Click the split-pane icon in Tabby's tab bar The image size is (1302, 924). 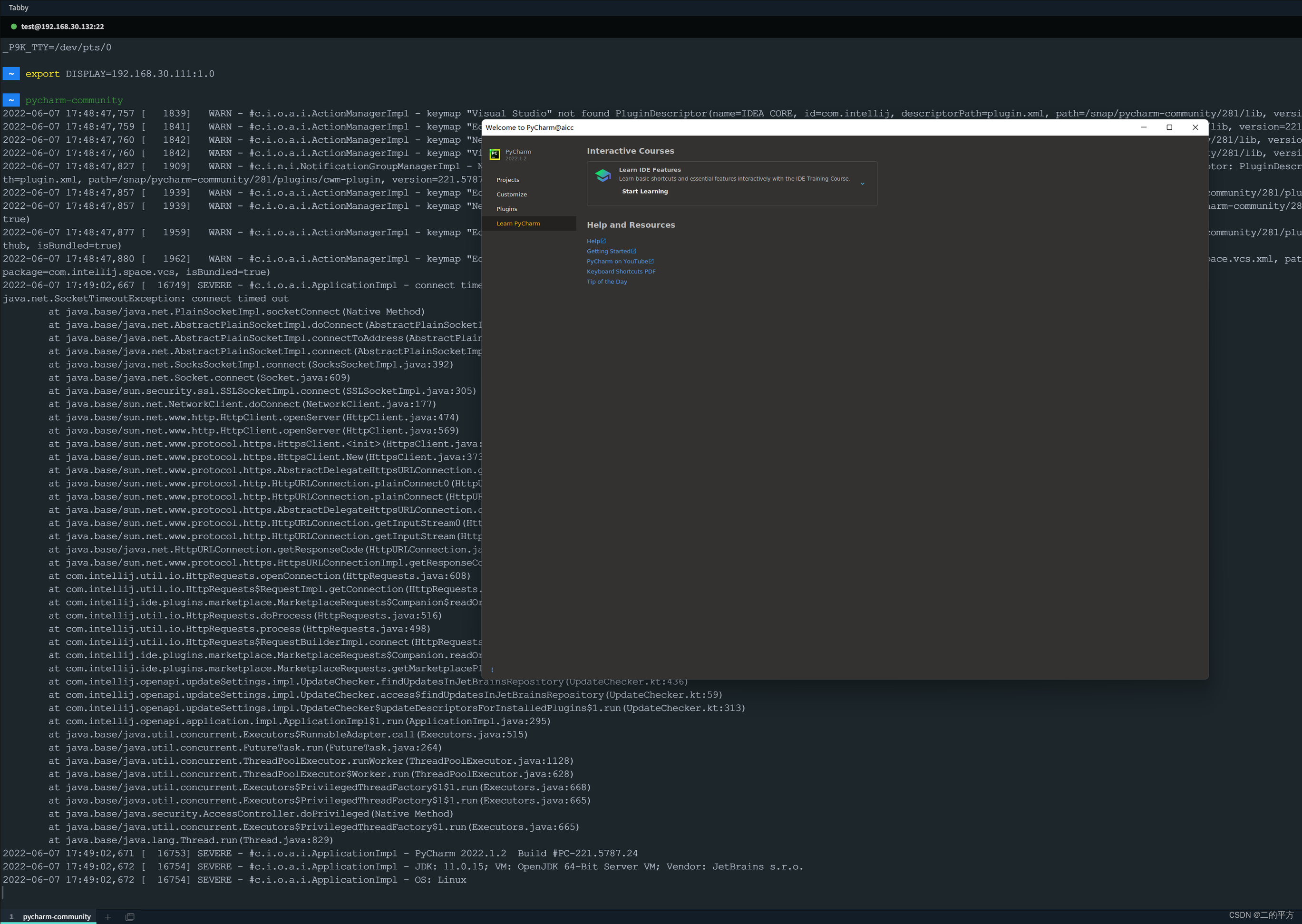[130, 916]
